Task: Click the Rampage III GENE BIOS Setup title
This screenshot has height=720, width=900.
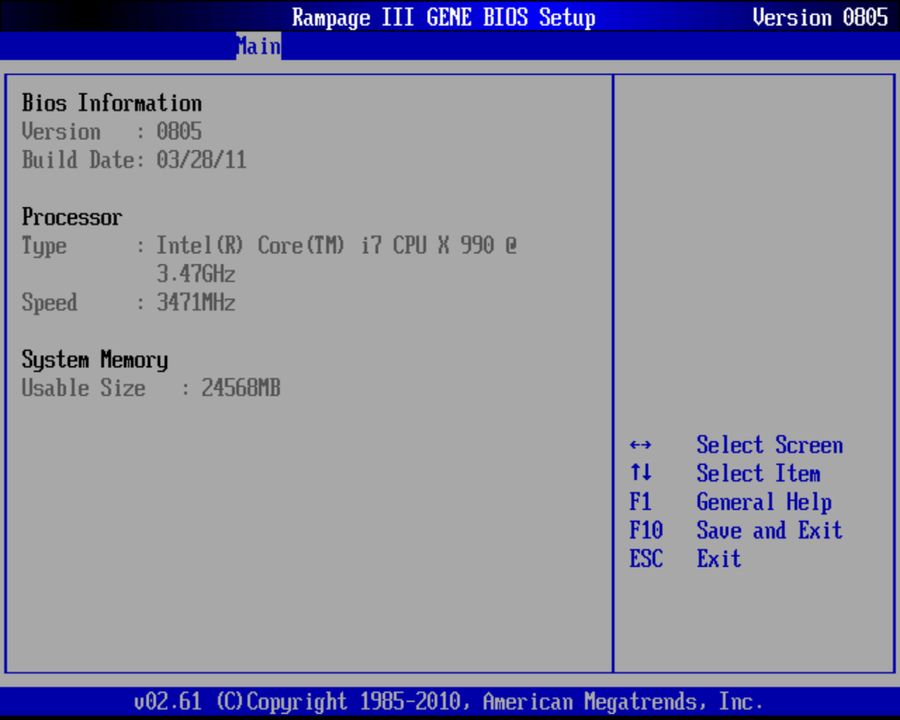Action: (x=444, y=17)
